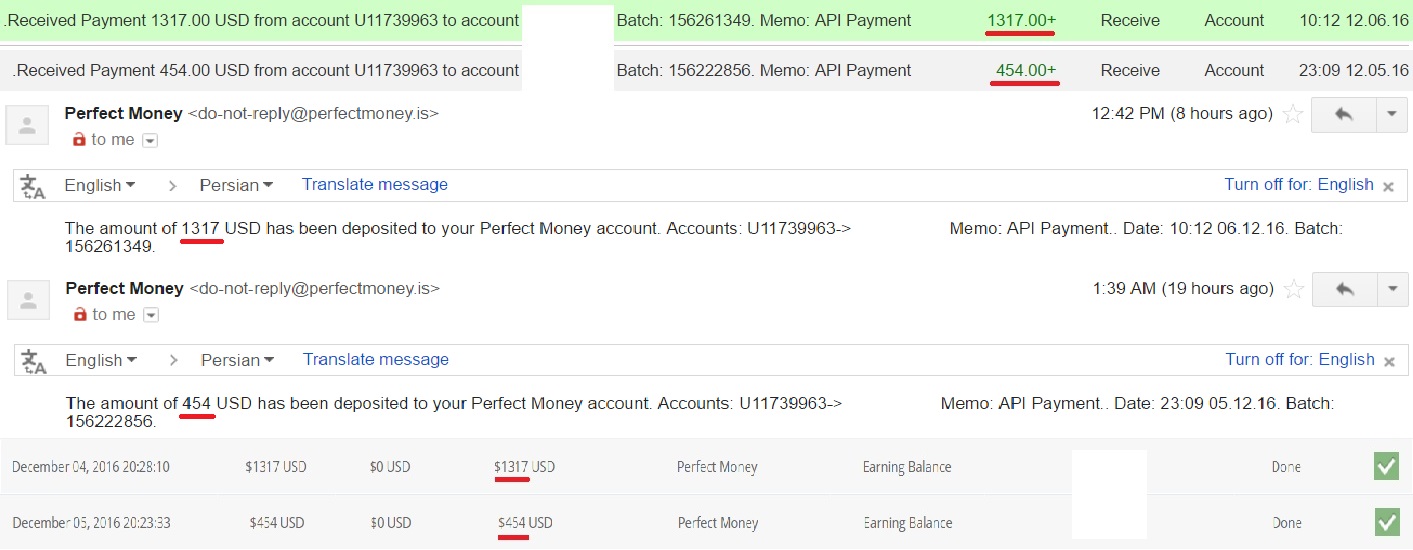The height and width of the screenshot is (550, 1413).
Task: Open English source language dropdown, 1317 email
Action: click(x=100, y=186)
